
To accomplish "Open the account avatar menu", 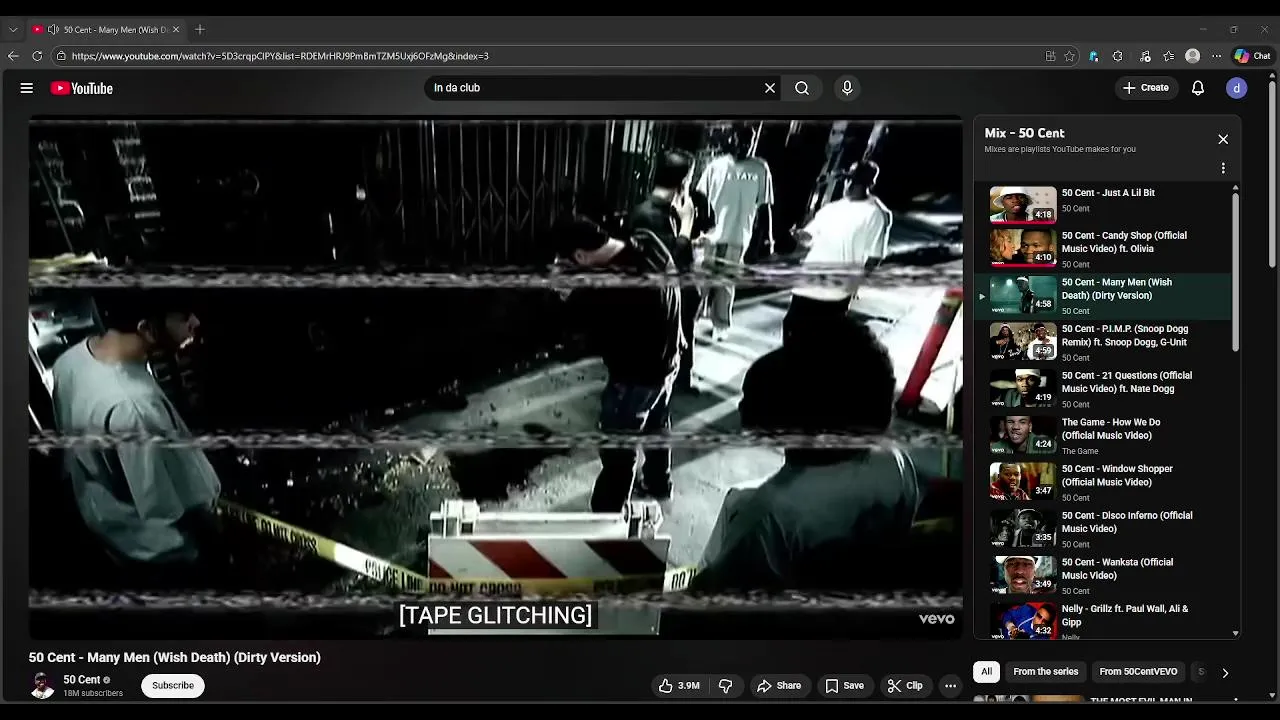I will tap(1237, 88).
